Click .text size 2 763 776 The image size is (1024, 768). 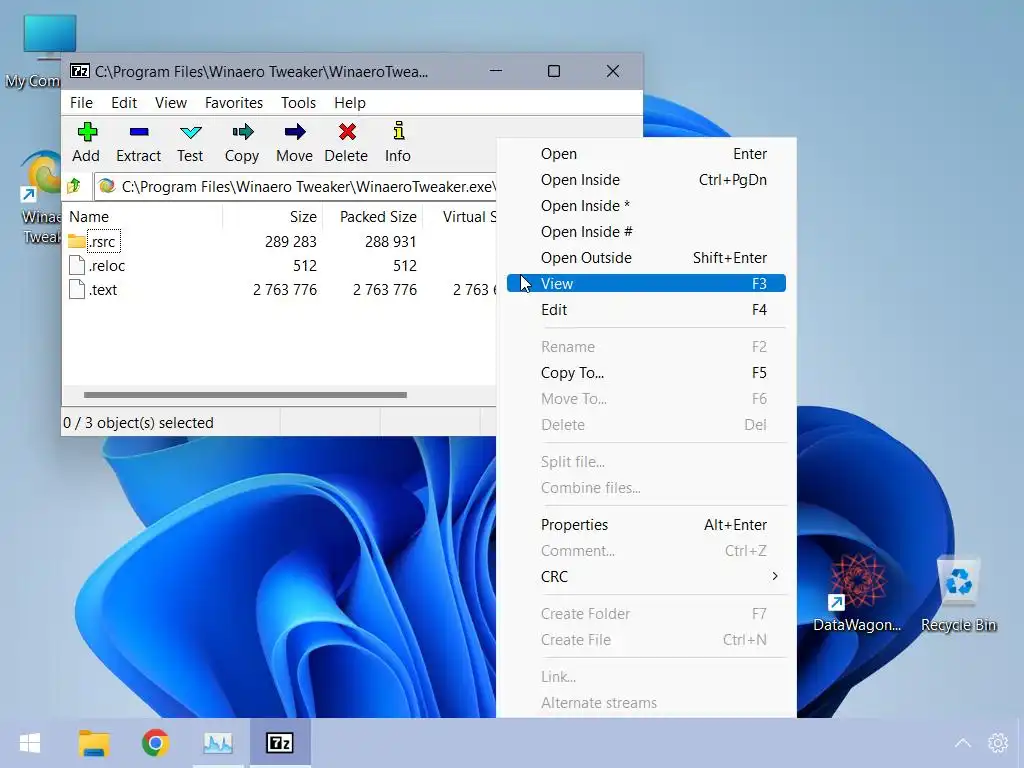coord(285,290)
